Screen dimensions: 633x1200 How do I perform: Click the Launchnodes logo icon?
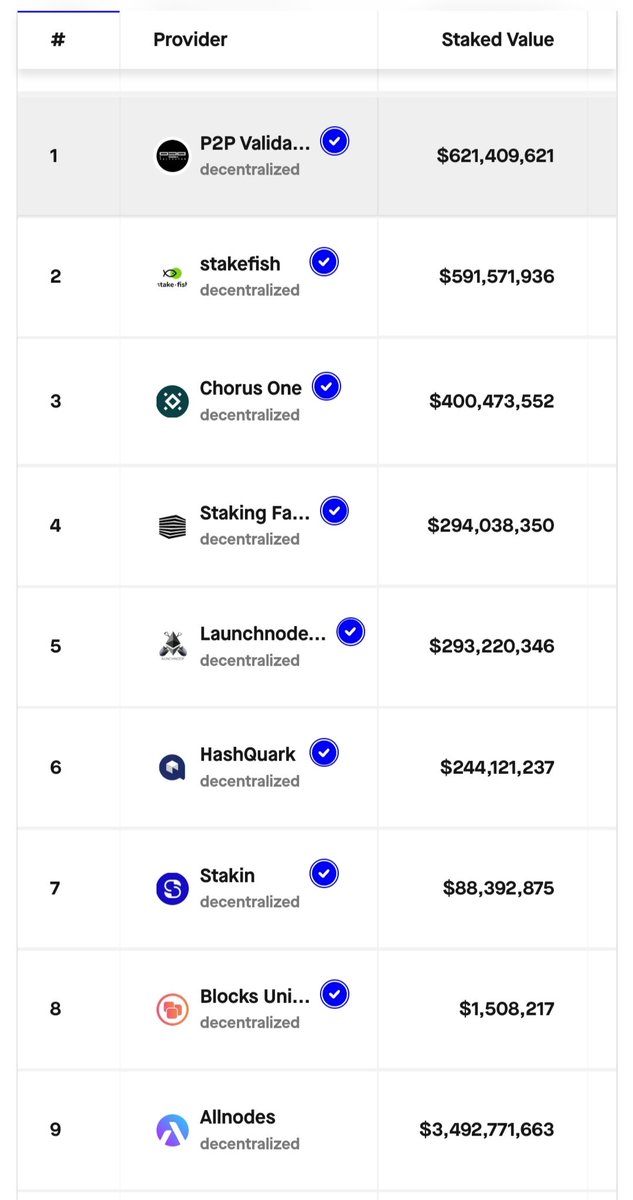point(173,646)
